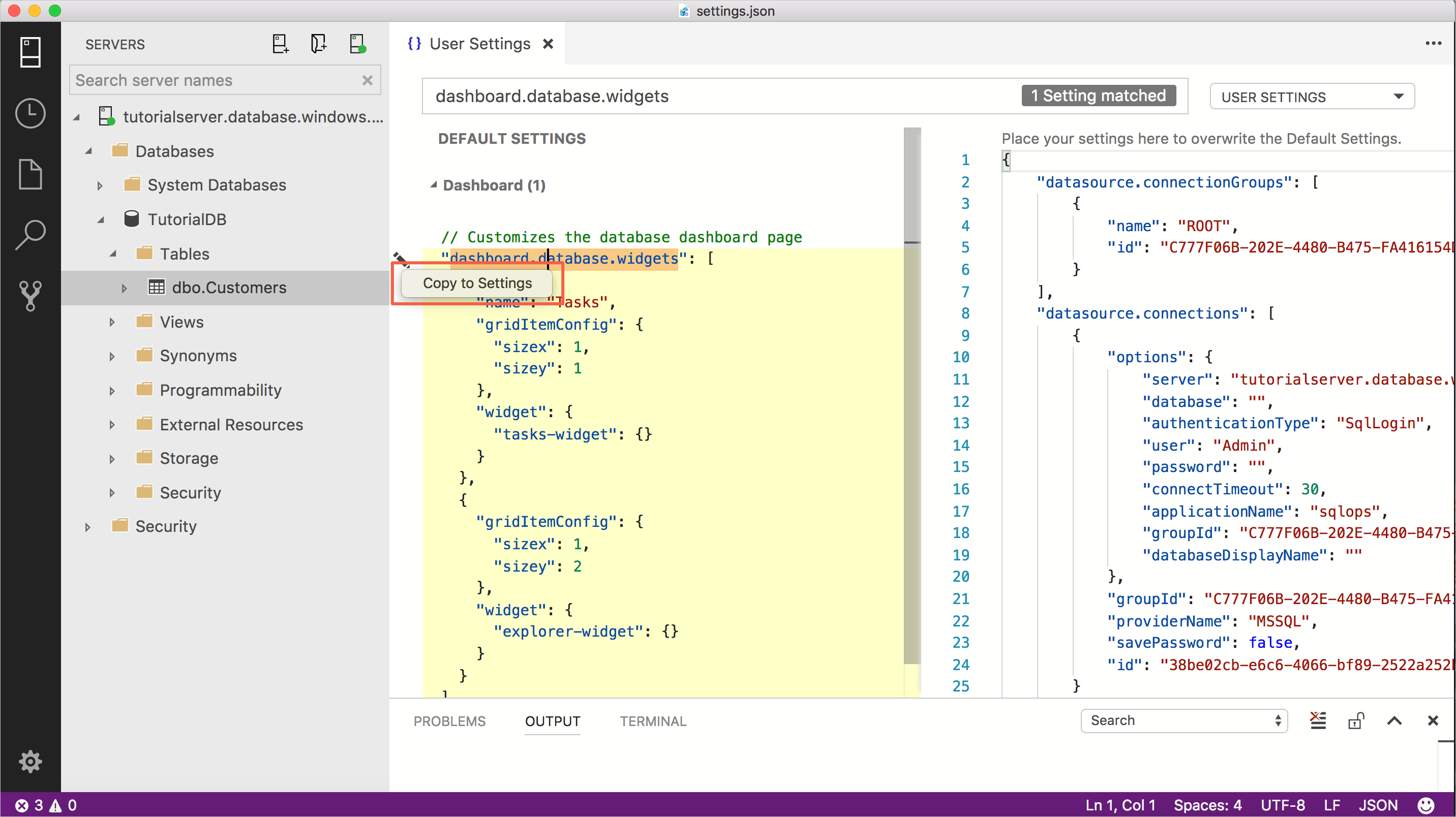Click the Copy to Settings button
Viewport: 1456px width, 817px height.
tap(477, 282)
